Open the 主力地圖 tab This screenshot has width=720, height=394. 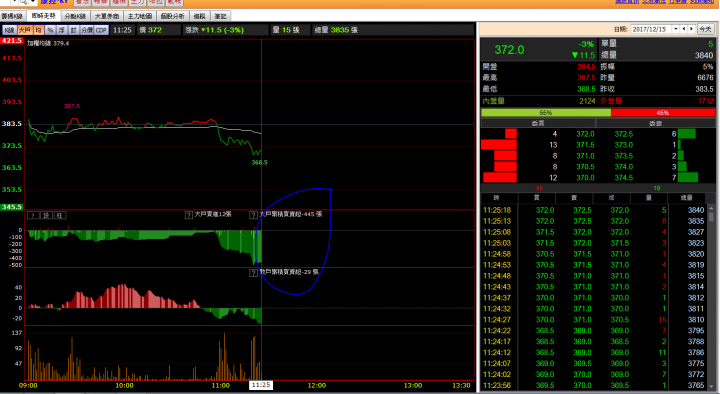tap(140, 16)
